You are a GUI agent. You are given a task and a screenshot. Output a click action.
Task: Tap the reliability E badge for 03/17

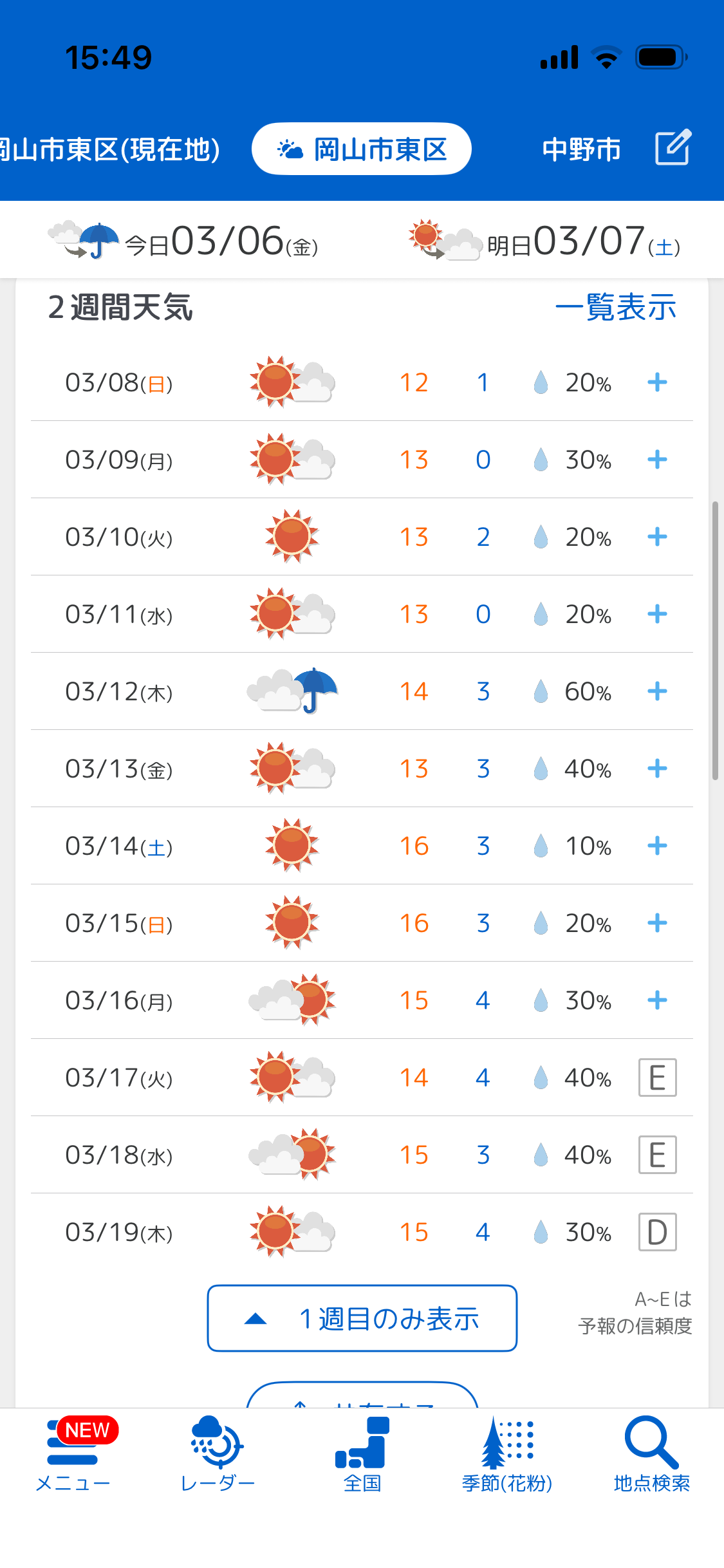[657, 1078]
